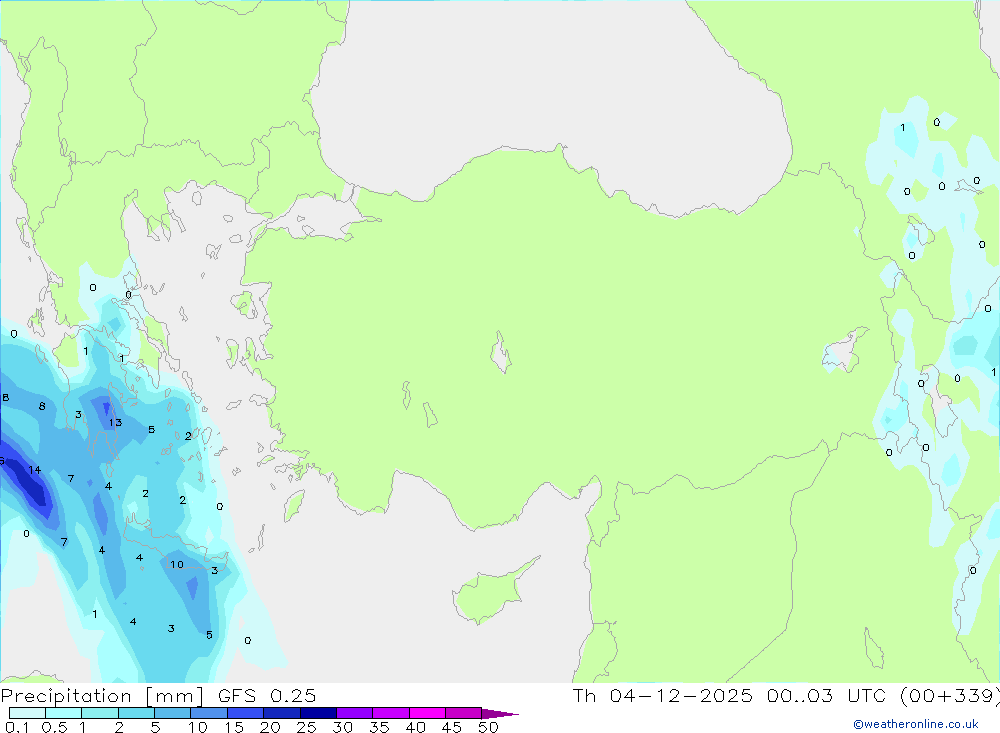
Task: Select the '00..03 UTC' time text
Action: (x=828, y=696)
